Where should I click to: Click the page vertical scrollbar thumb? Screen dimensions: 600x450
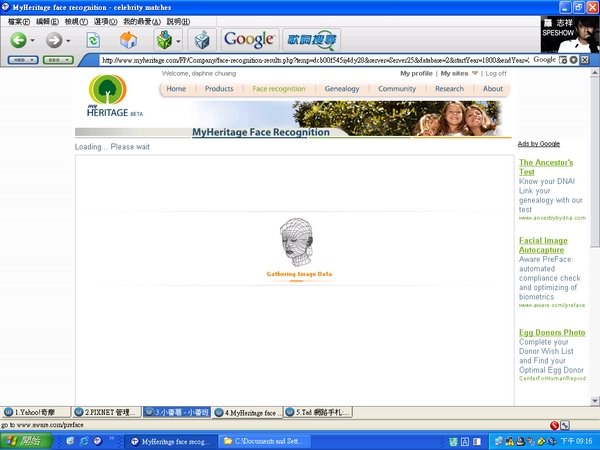pyautogui.click(x=595, y=161)
